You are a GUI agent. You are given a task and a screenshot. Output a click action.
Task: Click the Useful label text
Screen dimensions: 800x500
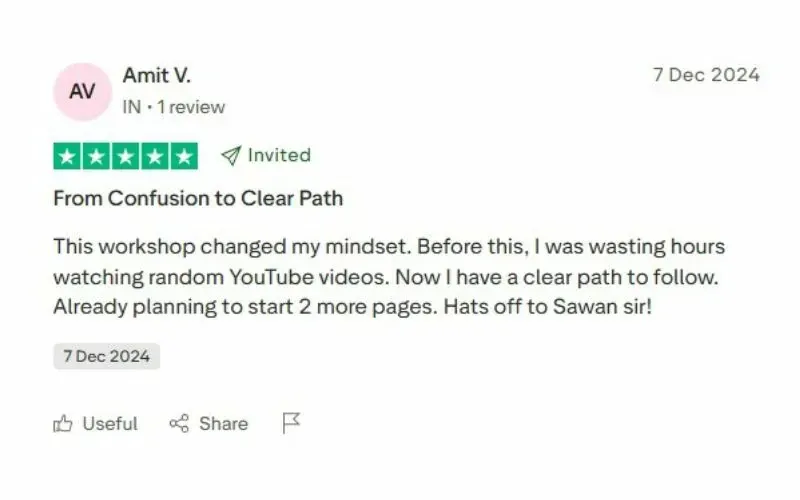pyautogui.click(x=110, y=424)
